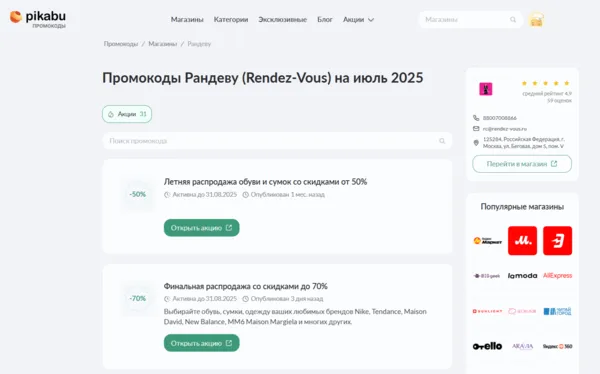Viewport: 600px width, 374px height.
Task: Open the orello store logo
Action: pyautogui.click(x=487, y=346)
